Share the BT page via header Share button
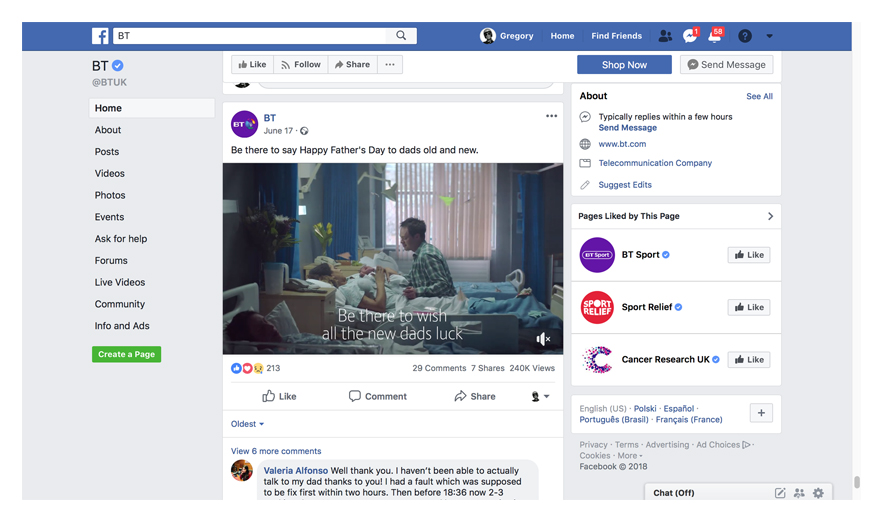879x524 pixels. [x=353, y=64]
